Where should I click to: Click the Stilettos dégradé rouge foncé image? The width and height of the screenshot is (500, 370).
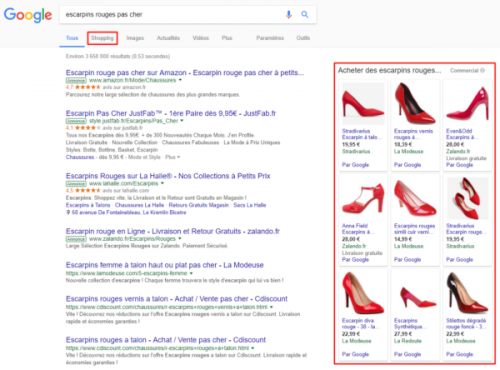pyautogui.click(x=467, y=293)
